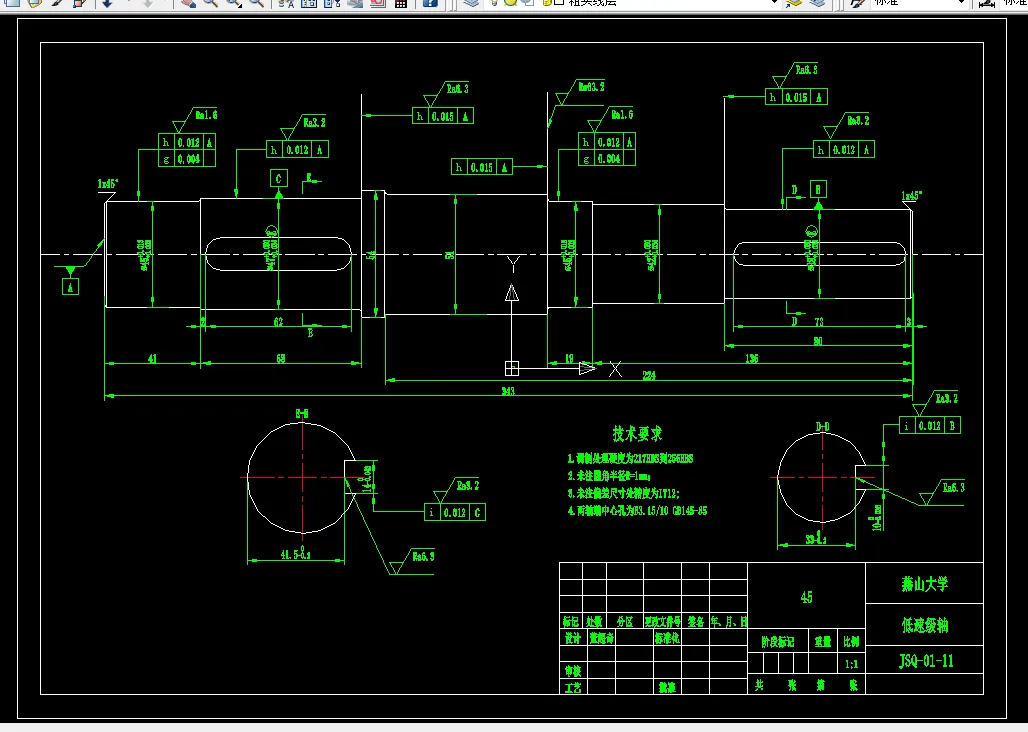1028x732 pixels.
Task: Click the layer color square beside 粗实线层
Action: coord(559,3)
